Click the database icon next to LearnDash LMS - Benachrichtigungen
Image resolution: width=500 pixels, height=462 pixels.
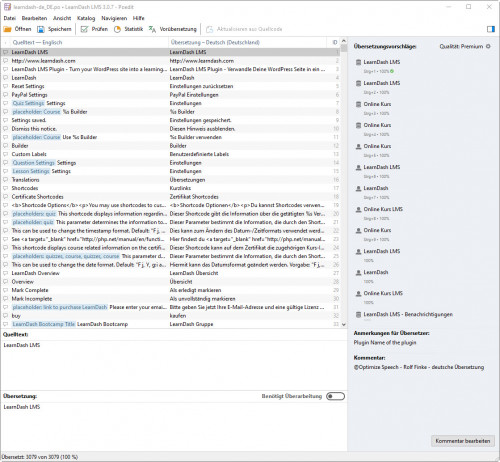coord(358,314)
